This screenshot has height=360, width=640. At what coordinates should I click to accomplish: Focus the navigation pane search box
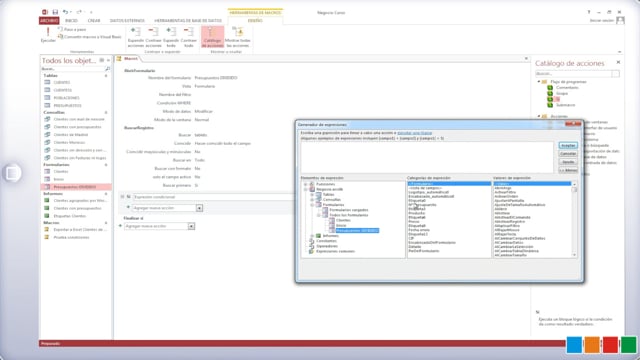click(x=73, y=69)
